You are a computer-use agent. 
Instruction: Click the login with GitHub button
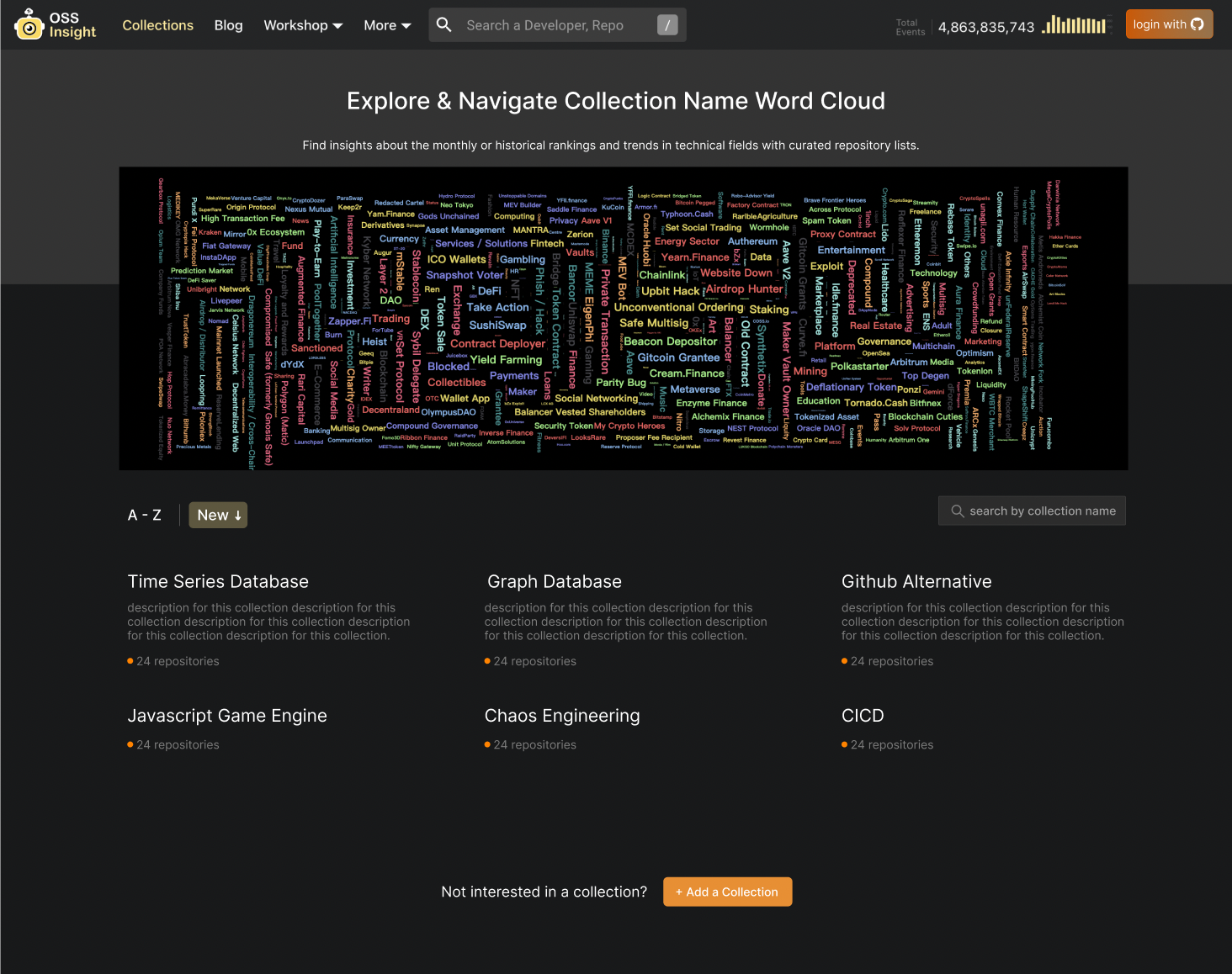[1169, 24]
